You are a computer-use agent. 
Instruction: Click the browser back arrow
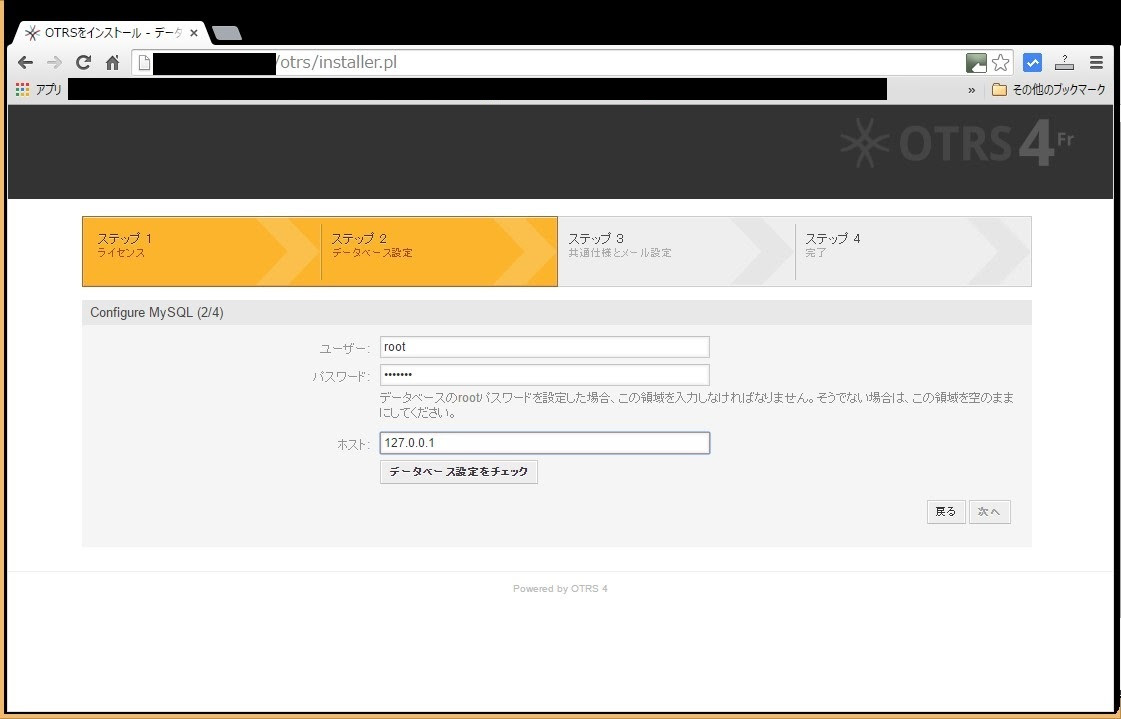pyautogui.click(x=25, y=62)
